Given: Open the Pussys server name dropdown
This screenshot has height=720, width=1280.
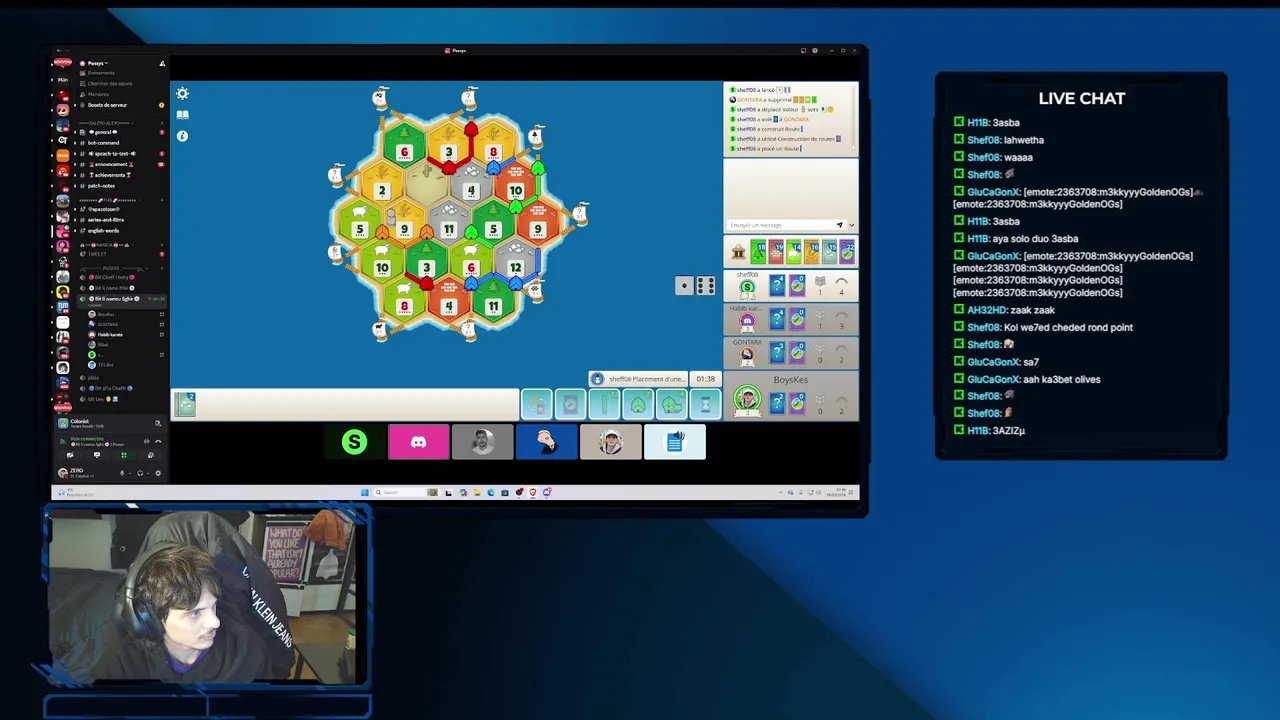Looking at the screenshot, I should tap(97, 63).
